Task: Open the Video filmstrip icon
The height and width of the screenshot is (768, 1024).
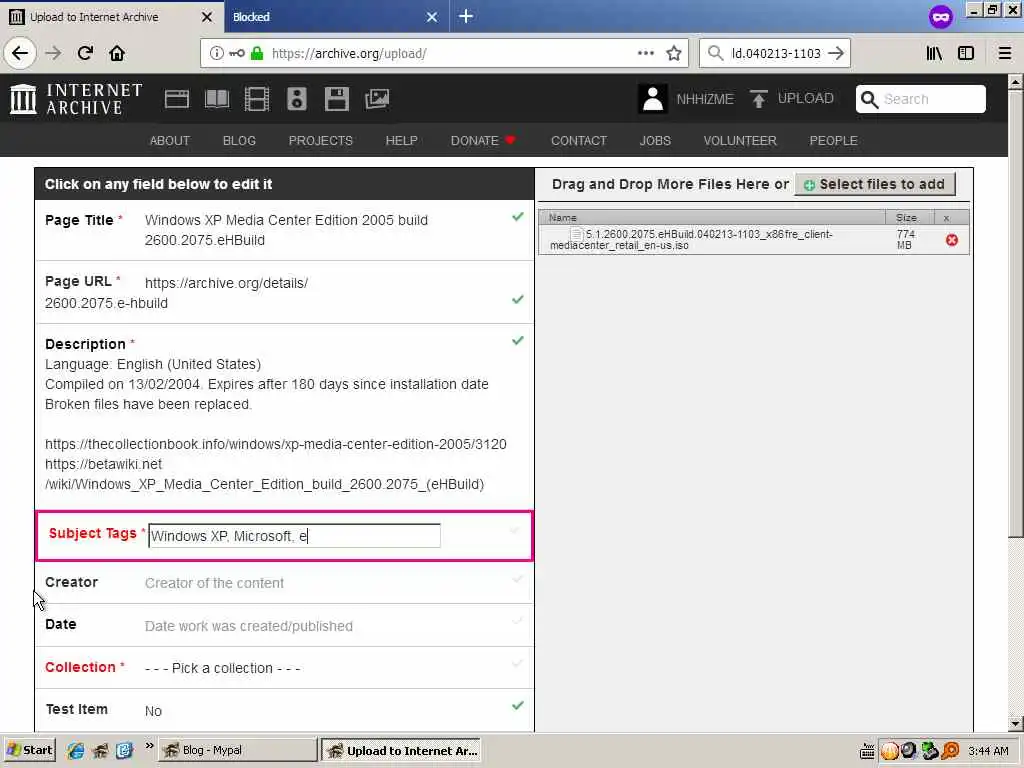Action: point(257,99)
